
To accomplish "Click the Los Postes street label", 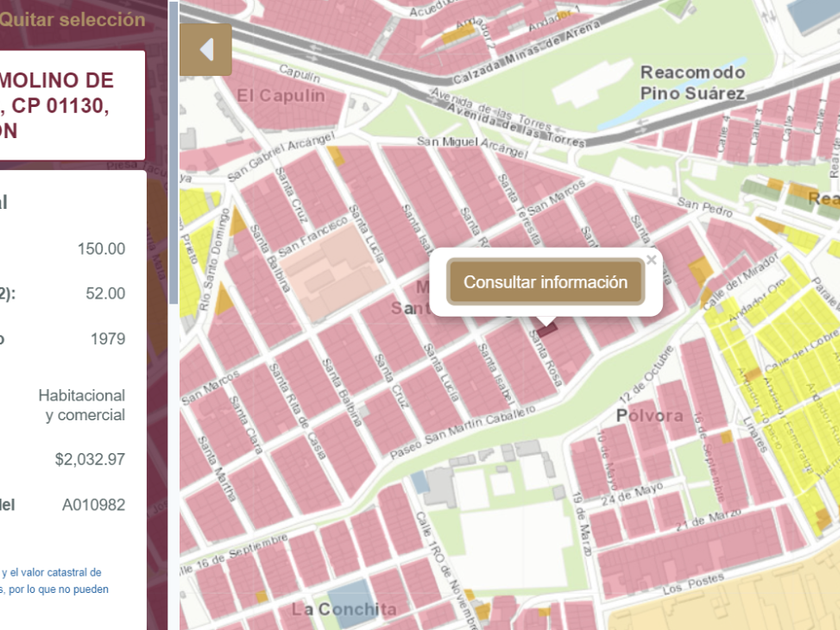I will click(693, 584).
